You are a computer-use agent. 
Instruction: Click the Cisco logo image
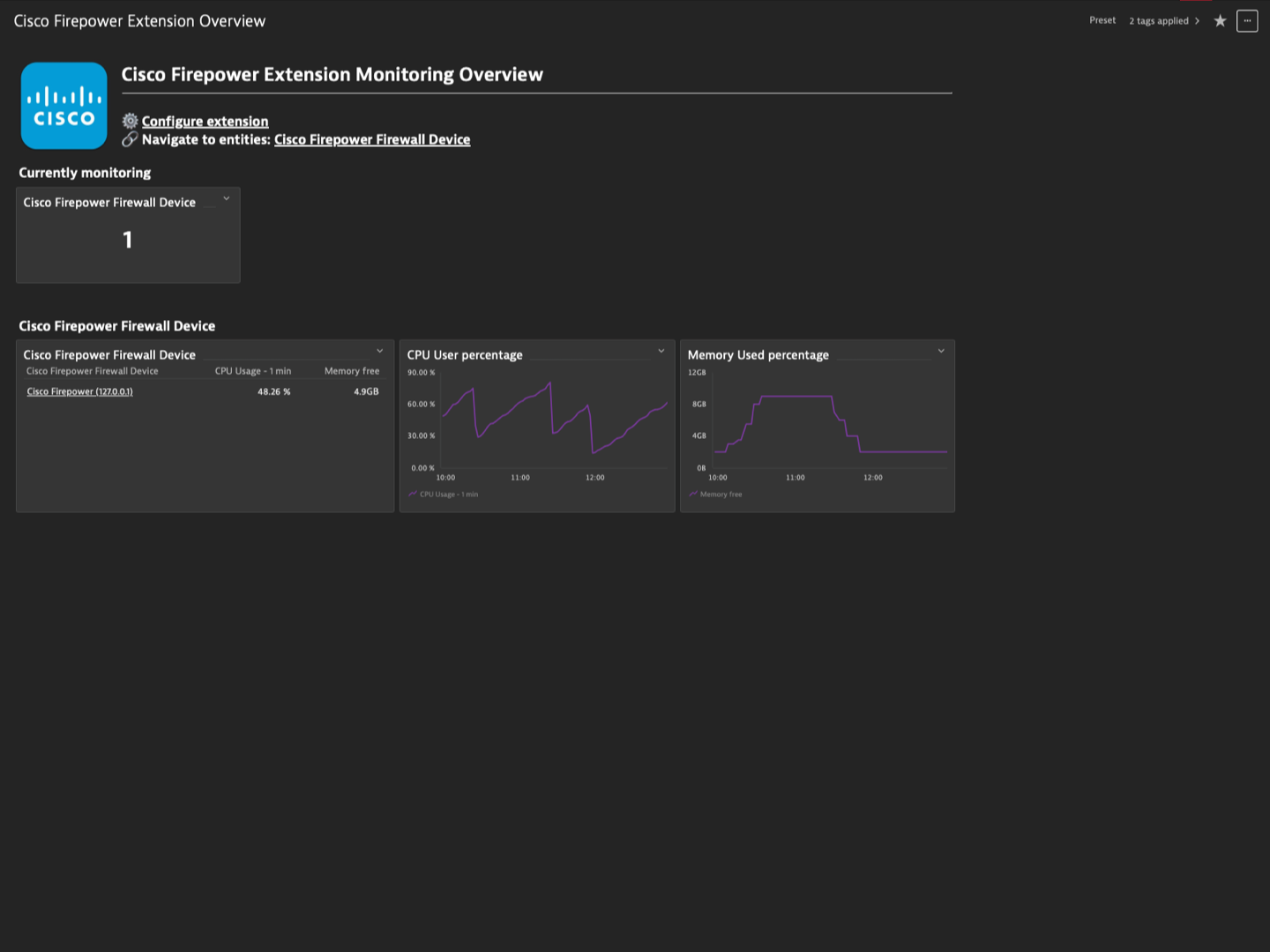[x=63, y=106]
